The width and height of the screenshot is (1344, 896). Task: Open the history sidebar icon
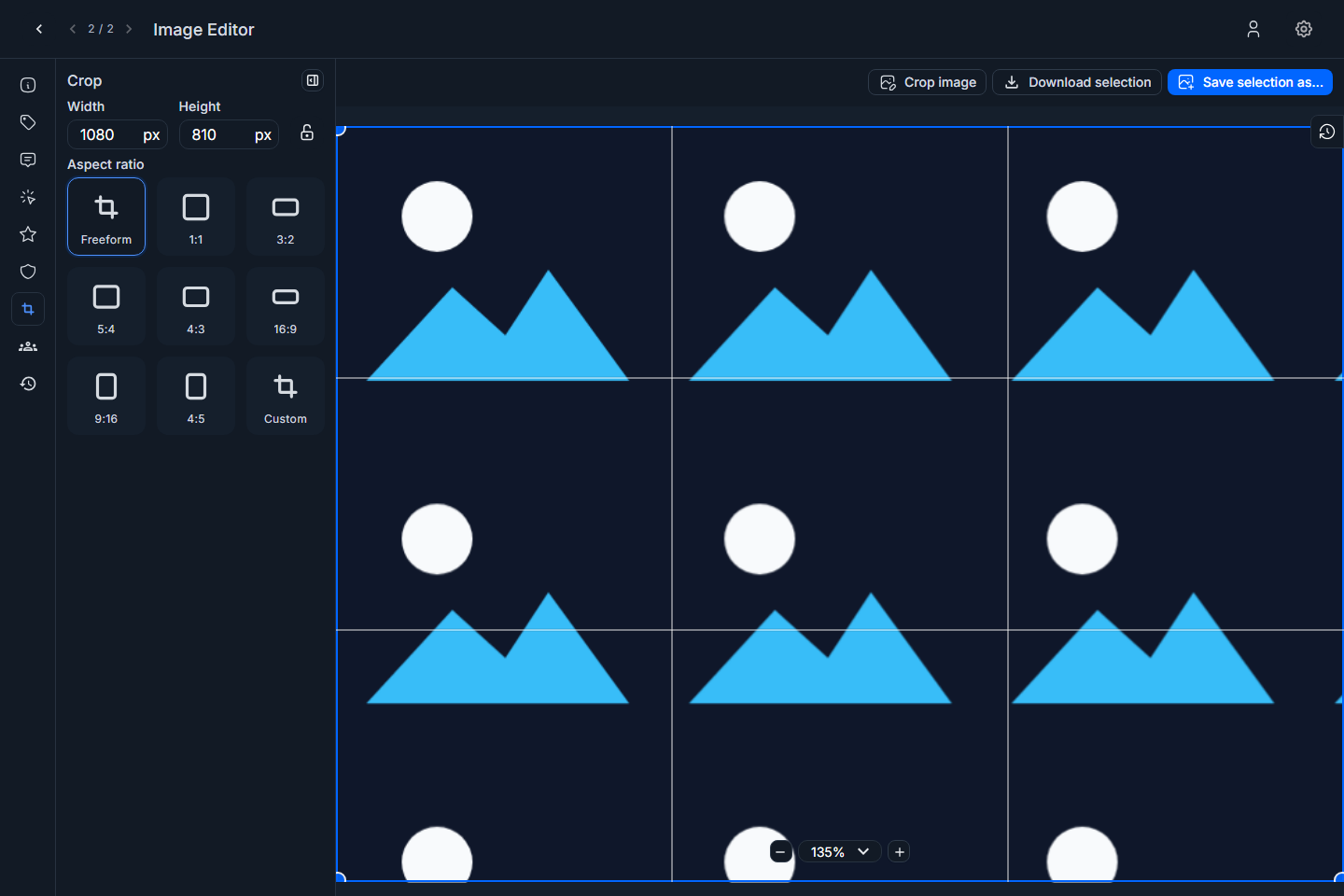(x=28, y=384)
